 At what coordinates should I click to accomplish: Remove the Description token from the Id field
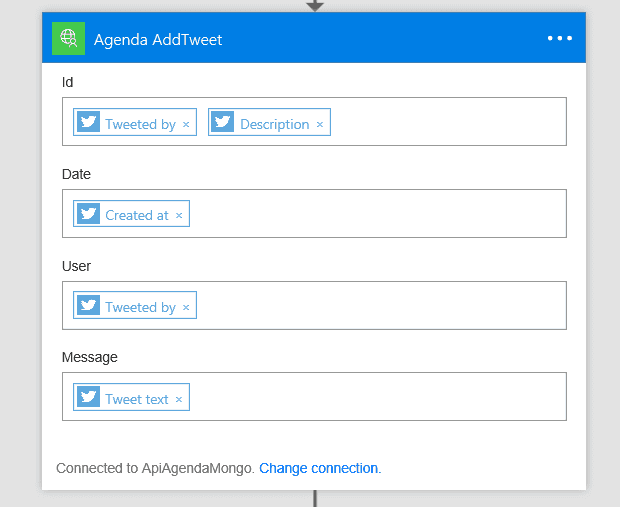pyautogui.click(x=320, y=125)
